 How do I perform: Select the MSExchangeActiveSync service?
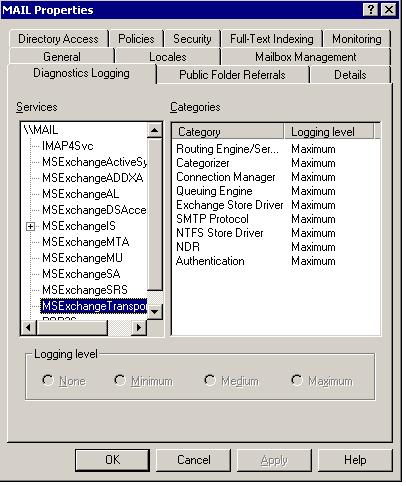pos(94,162)
